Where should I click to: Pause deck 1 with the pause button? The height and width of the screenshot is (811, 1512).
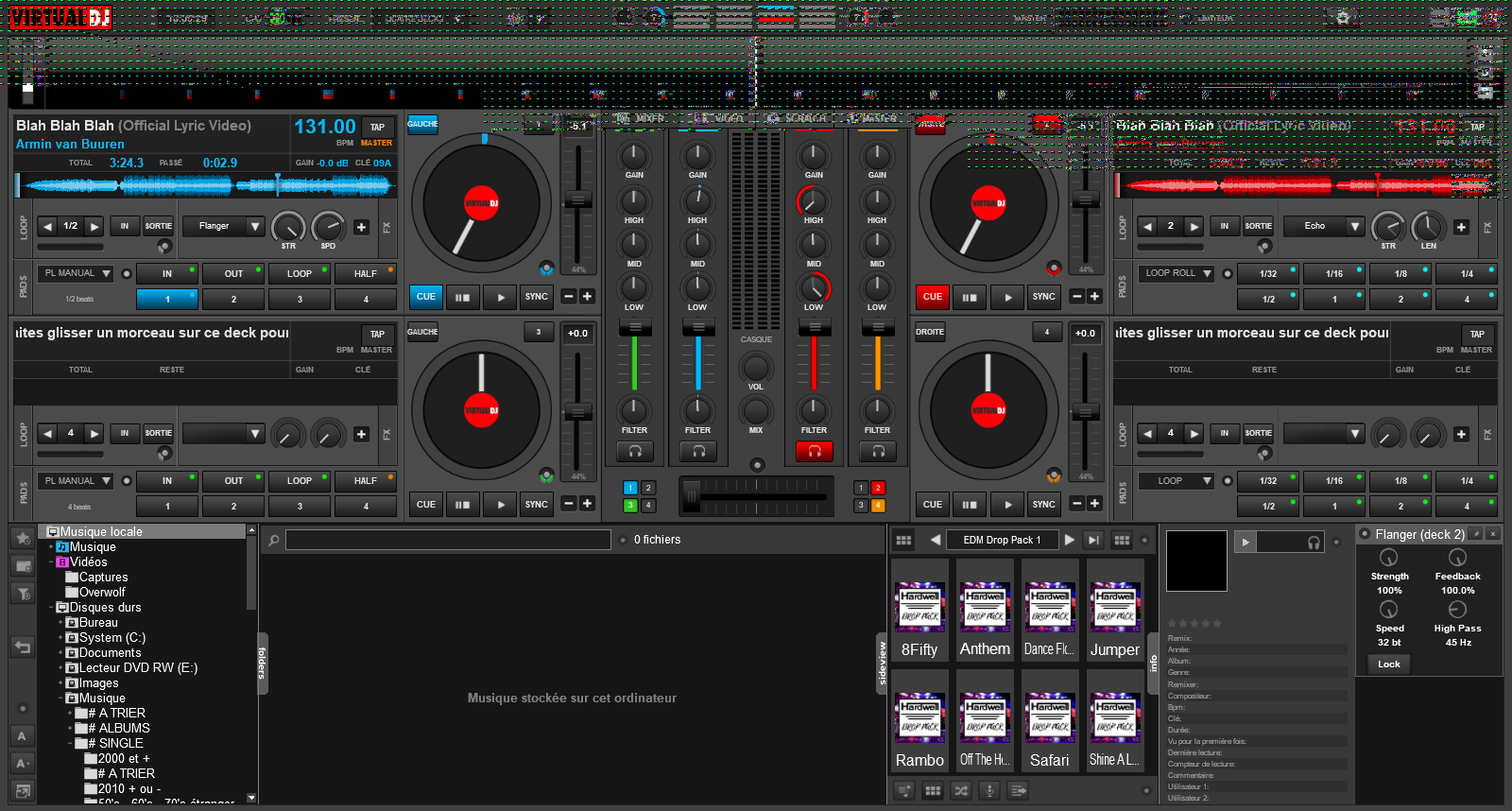tap(462, 297)
